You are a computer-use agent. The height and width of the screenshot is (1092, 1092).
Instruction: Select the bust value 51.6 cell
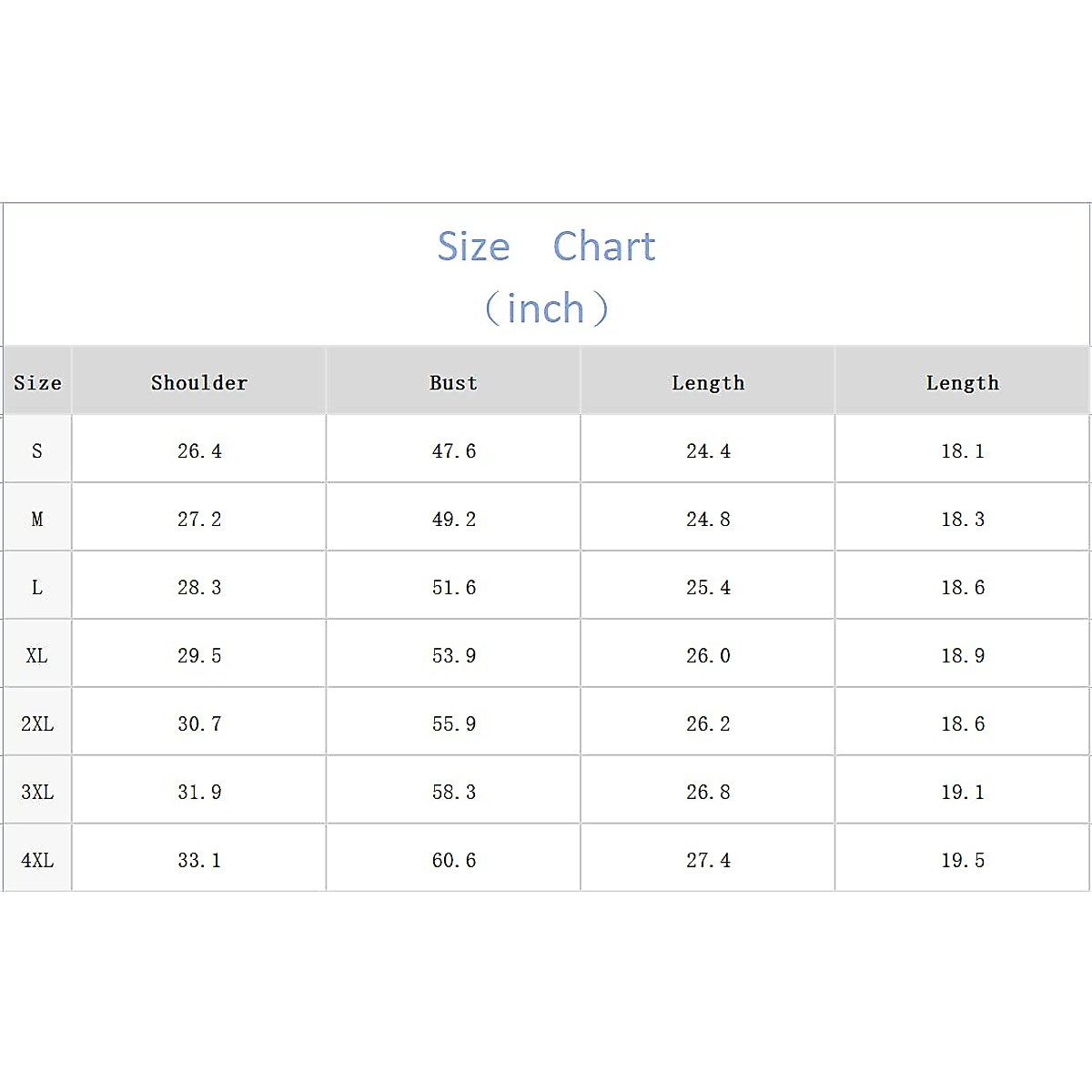tap(453, 588)
